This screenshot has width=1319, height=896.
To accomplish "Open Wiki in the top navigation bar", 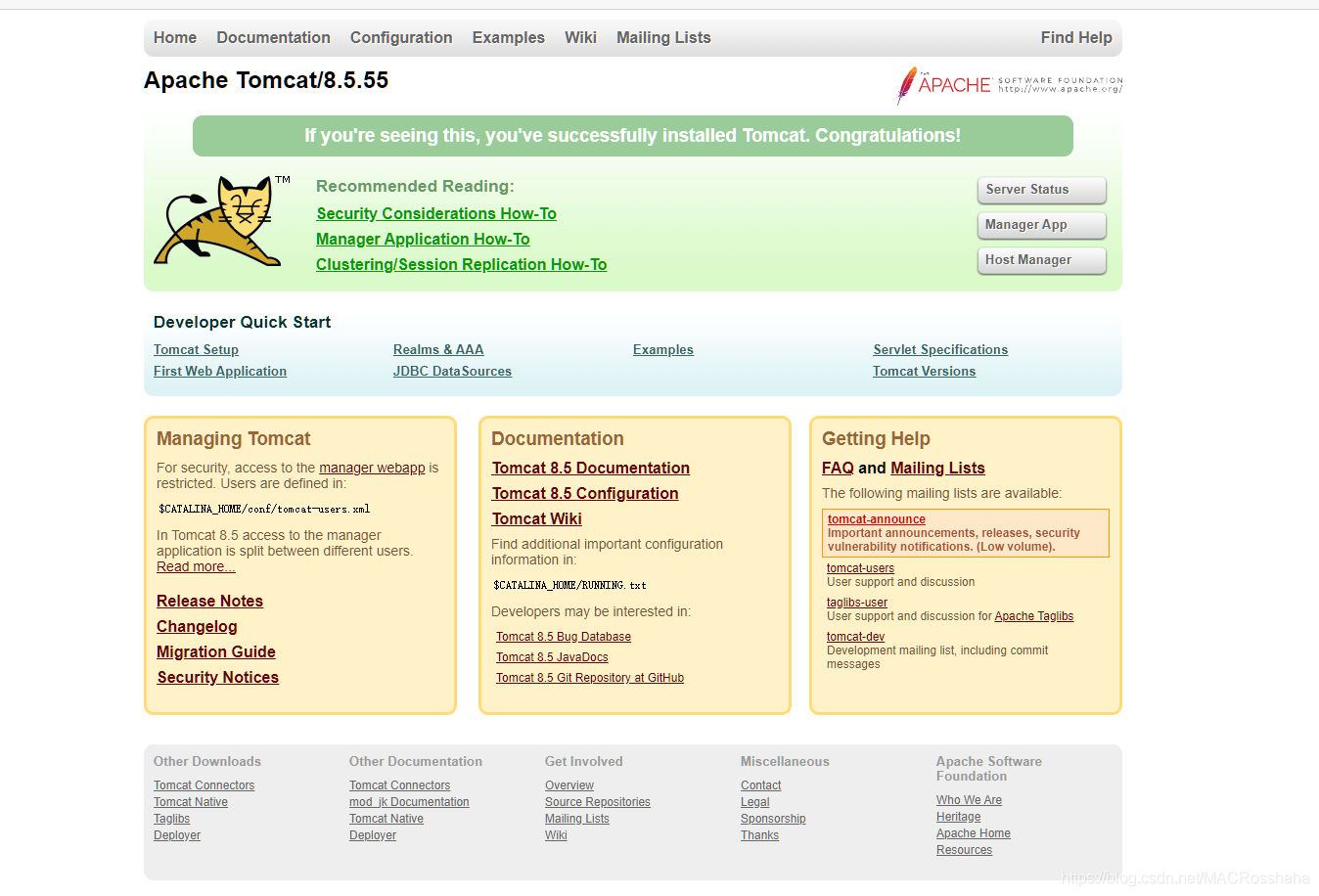I will [x=580, y=37].
